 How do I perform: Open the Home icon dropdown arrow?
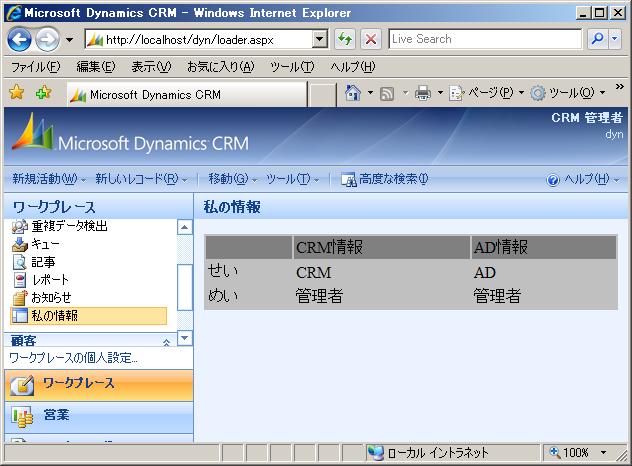point(370,94)
